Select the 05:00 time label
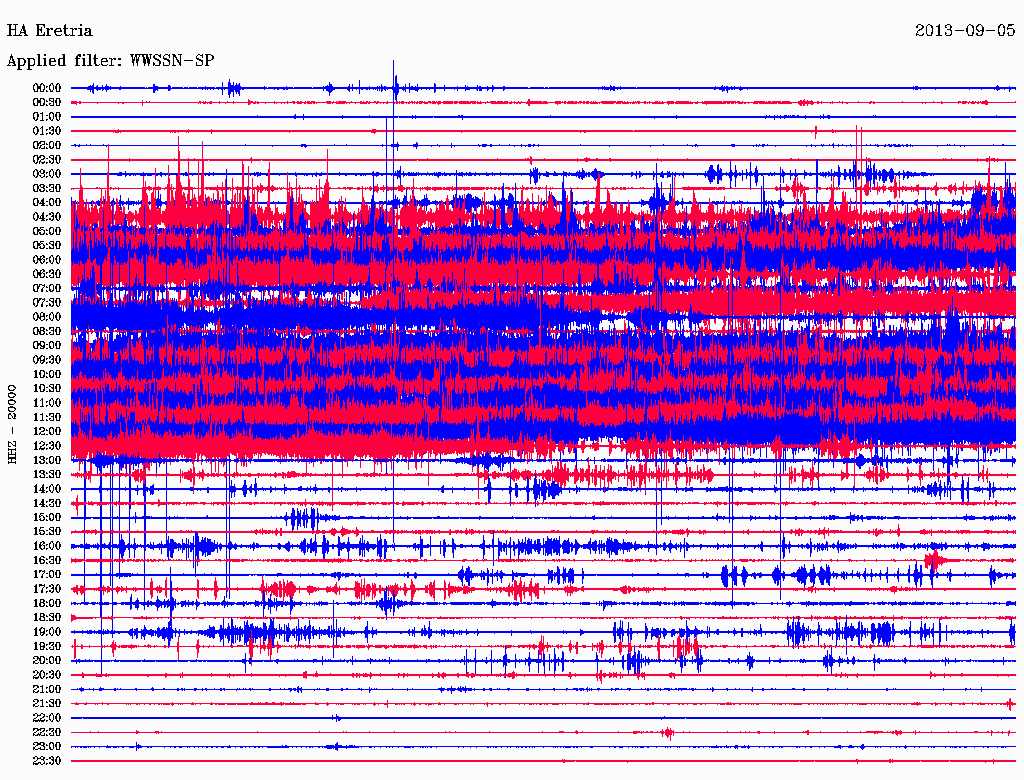This screenshot has width=1024, height=780. (x=47, y=231)
